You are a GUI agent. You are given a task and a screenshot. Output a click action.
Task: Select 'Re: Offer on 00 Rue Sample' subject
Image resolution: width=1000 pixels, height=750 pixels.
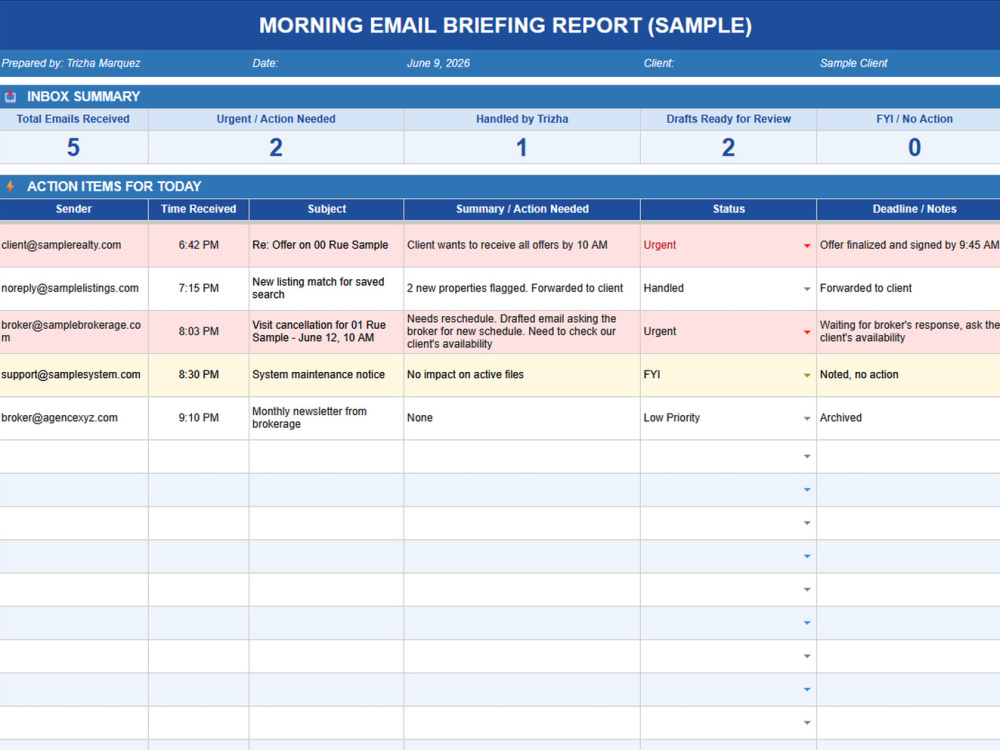tap(327, 246)
